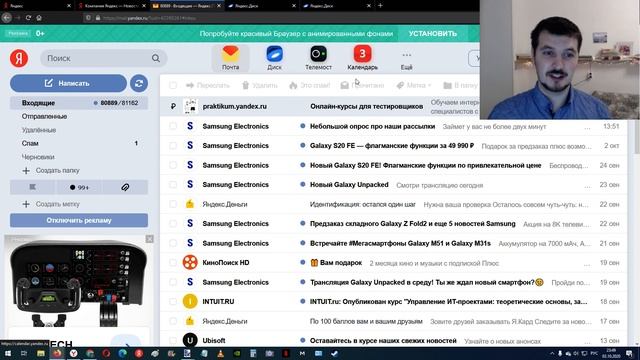
Task: Close the sidebar advertisement
Action: [x=150, y=239]
